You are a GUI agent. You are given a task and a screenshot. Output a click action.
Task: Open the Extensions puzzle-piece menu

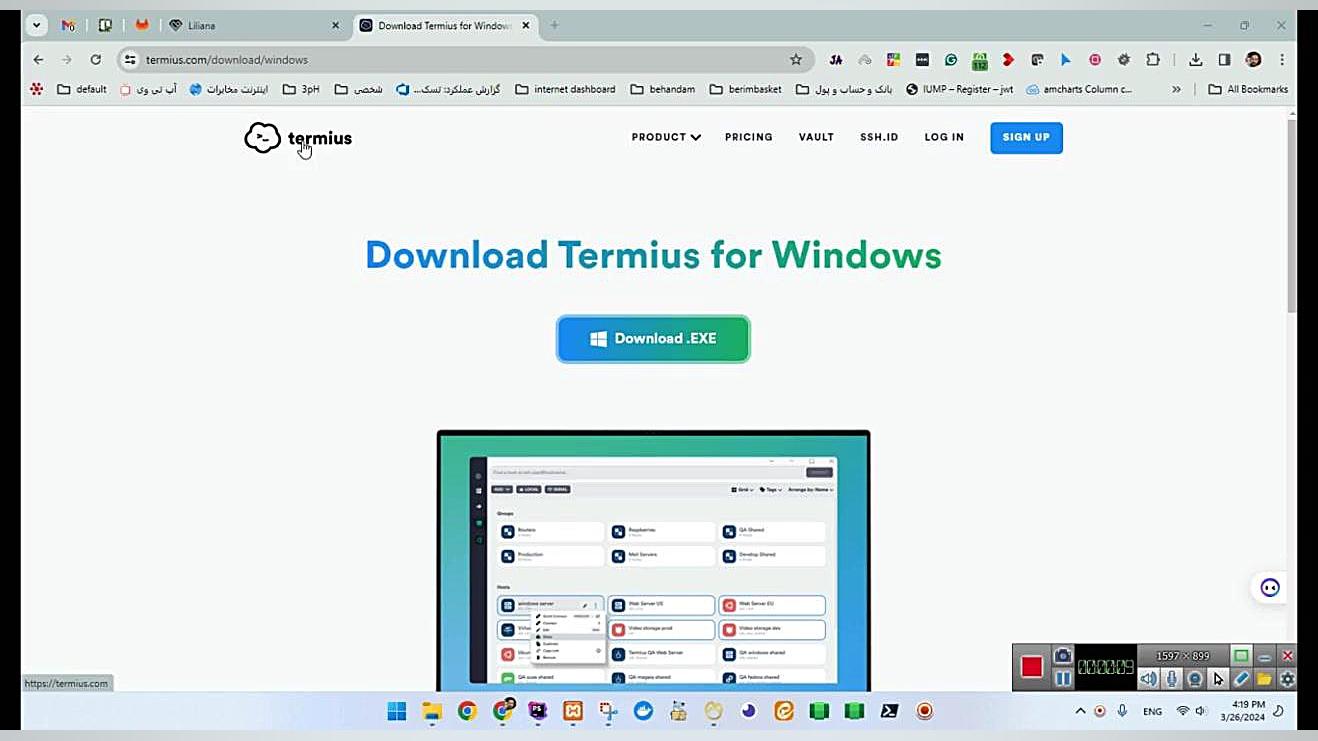(x=1153, y=60)
